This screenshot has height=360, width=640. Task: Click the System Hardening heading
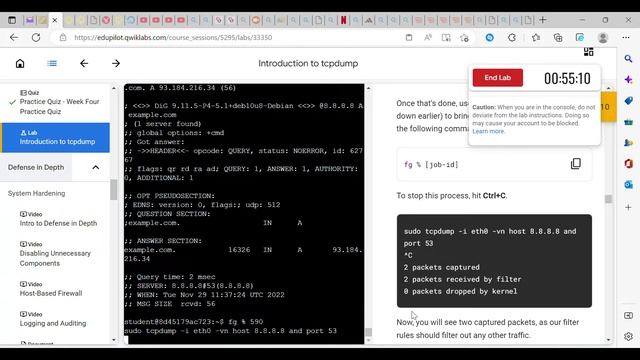click(x=36, y=193)
